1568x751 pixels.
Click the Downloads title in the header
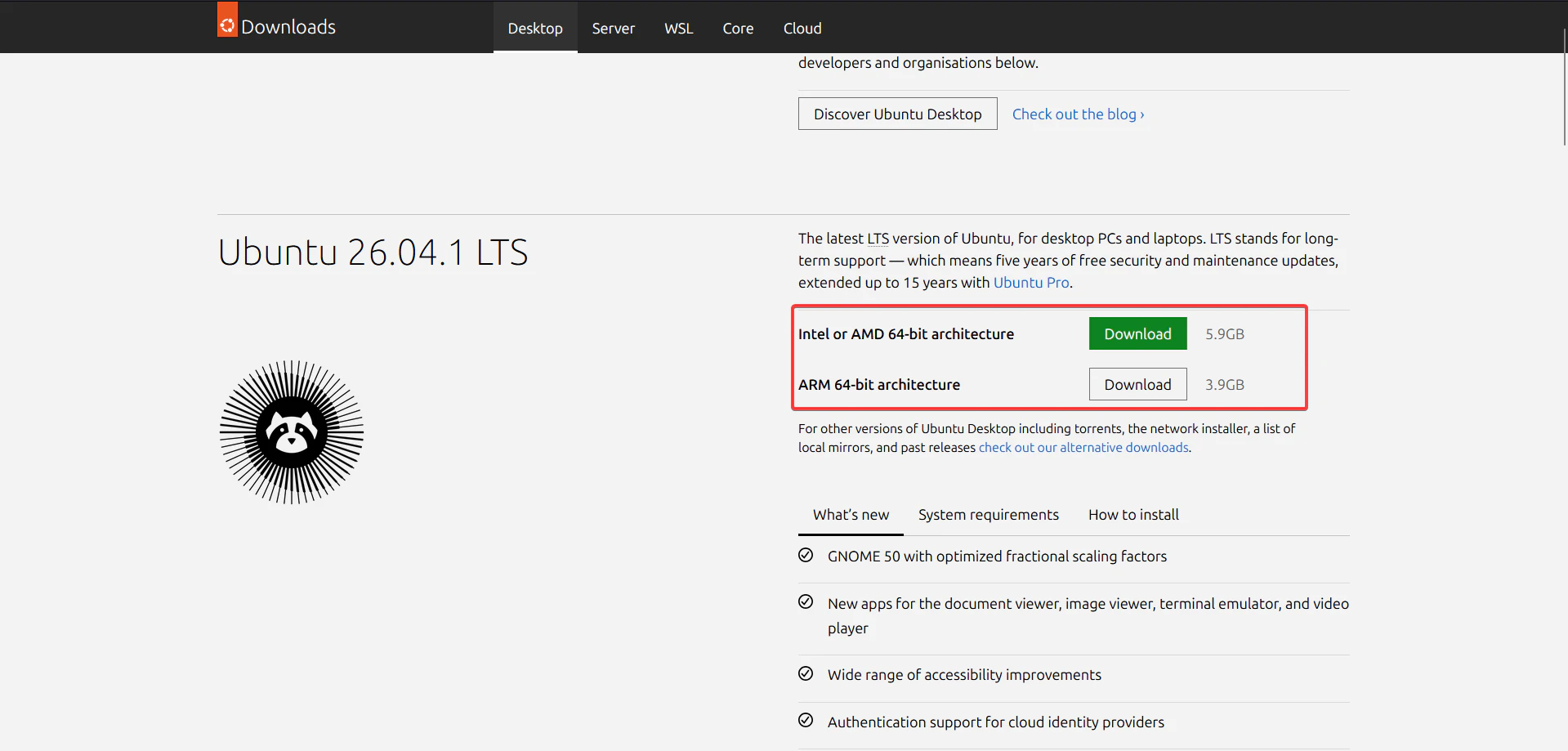tap(288, 27)
